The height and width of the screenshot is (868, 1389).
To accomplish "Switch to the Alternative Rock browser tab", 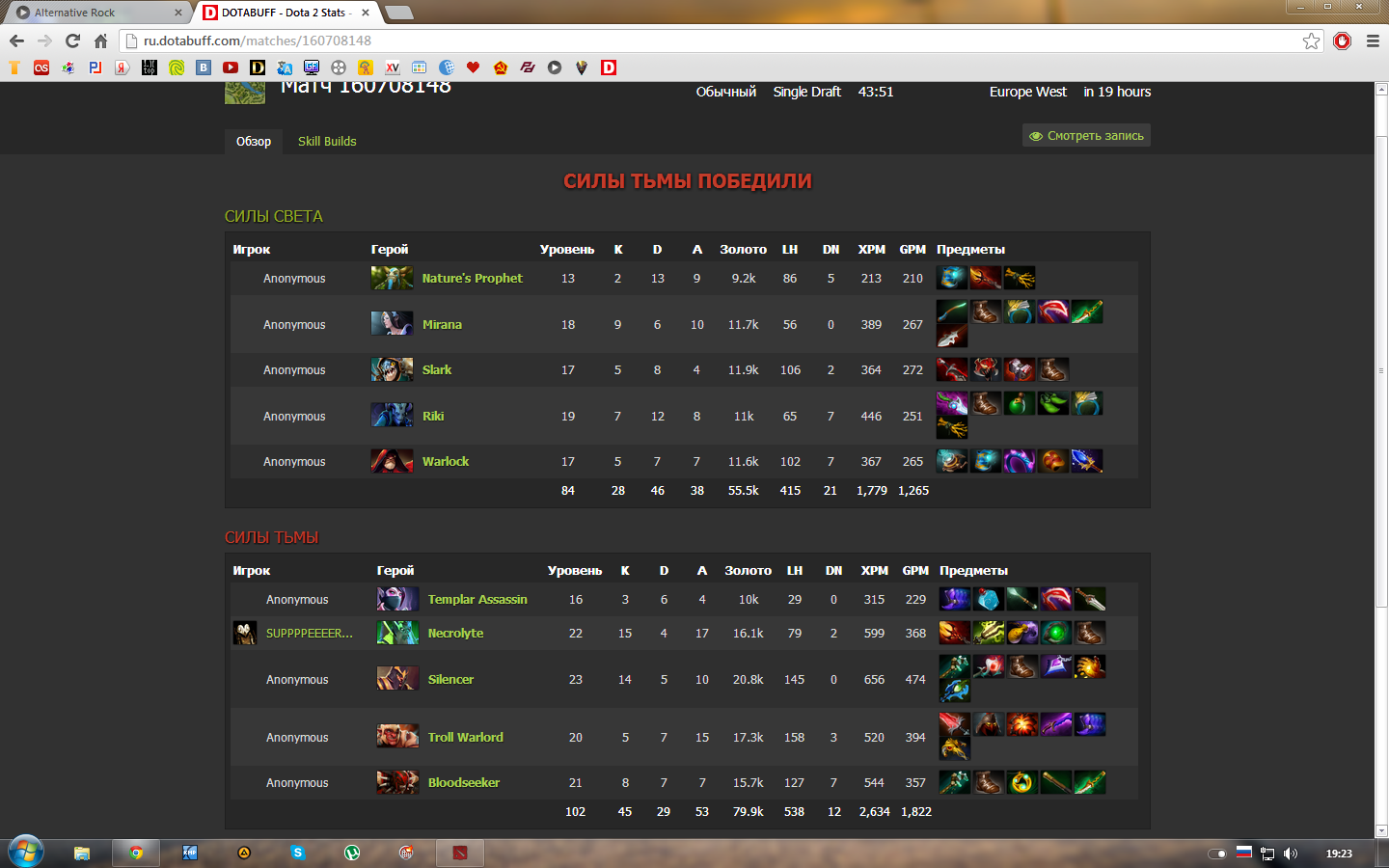I will click(96, 13).
